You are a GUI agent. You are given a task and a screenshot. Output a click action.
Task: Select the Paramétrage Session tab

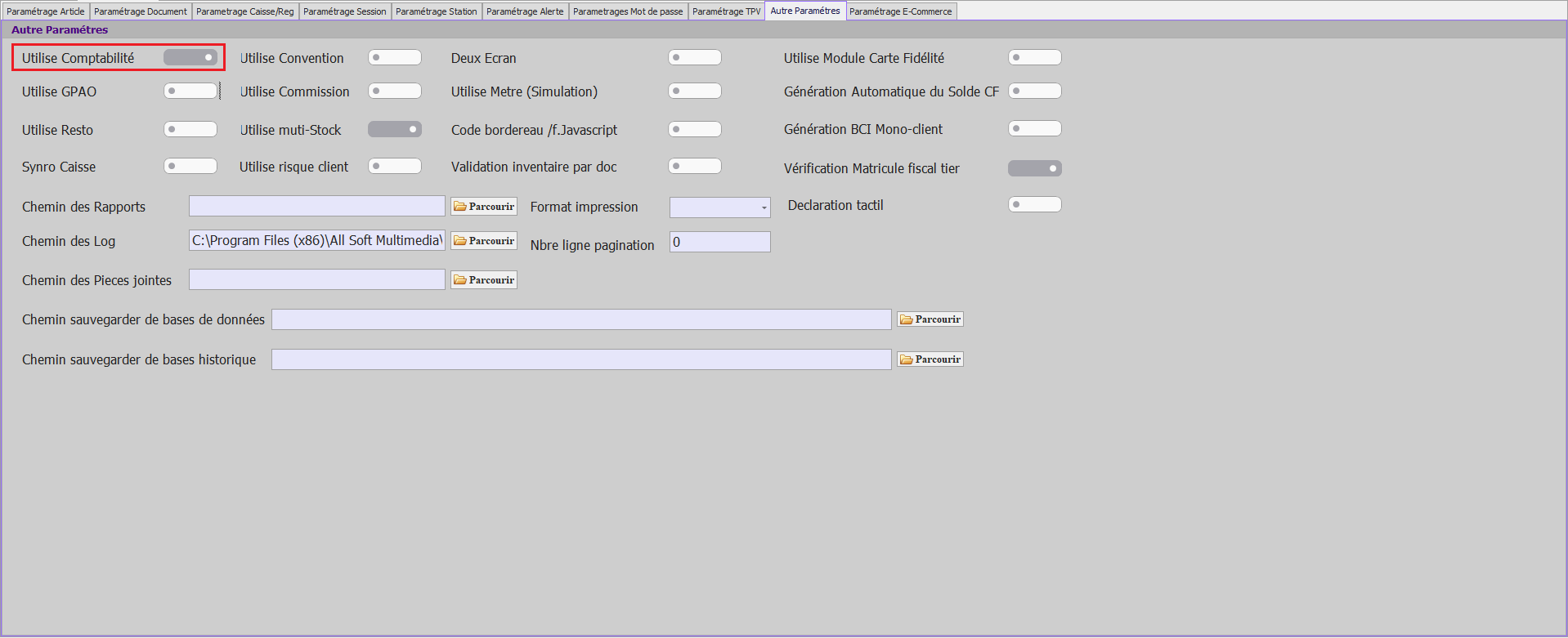345,11
